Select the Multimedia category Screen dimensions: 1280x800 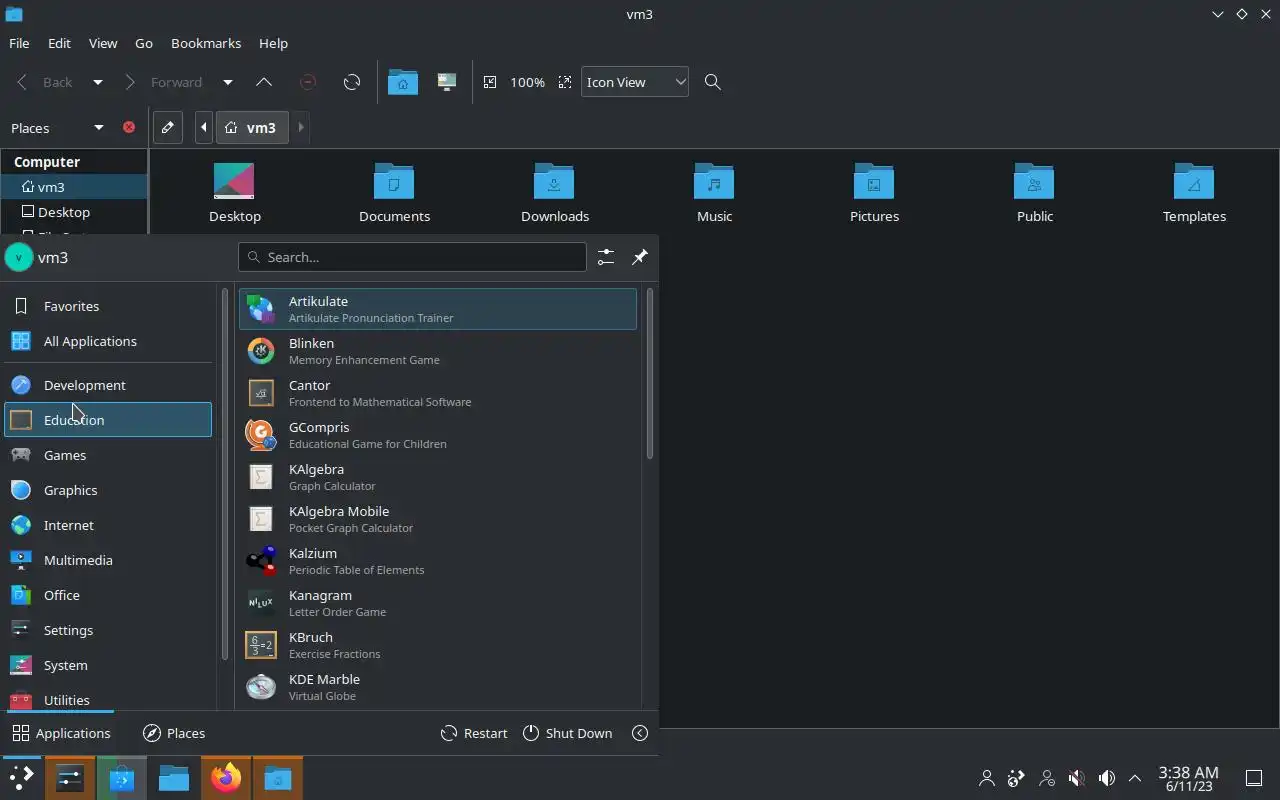pyautogui.click(x=108, y=560)
